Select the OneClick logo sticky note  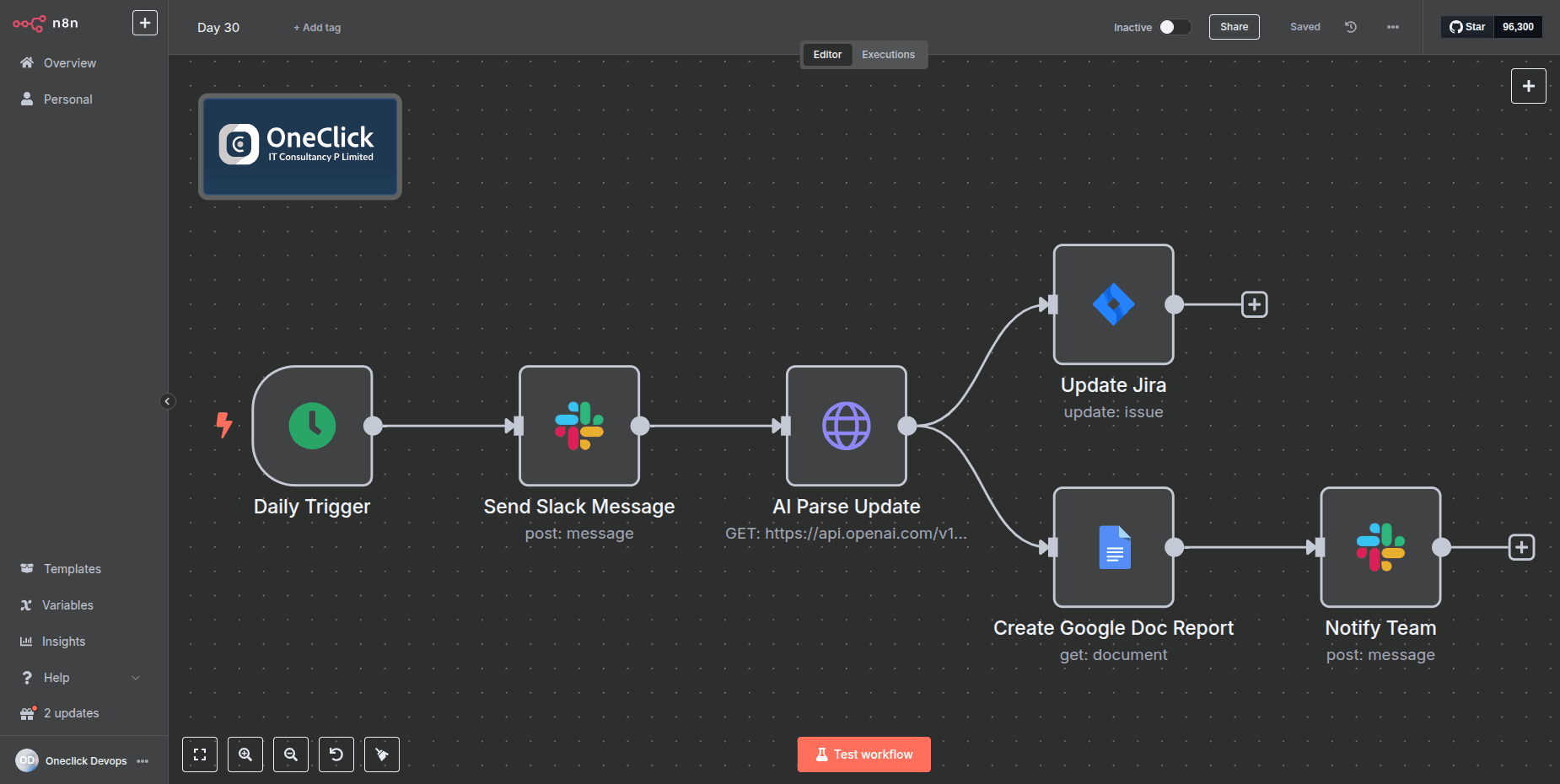[x=300, y=147]
